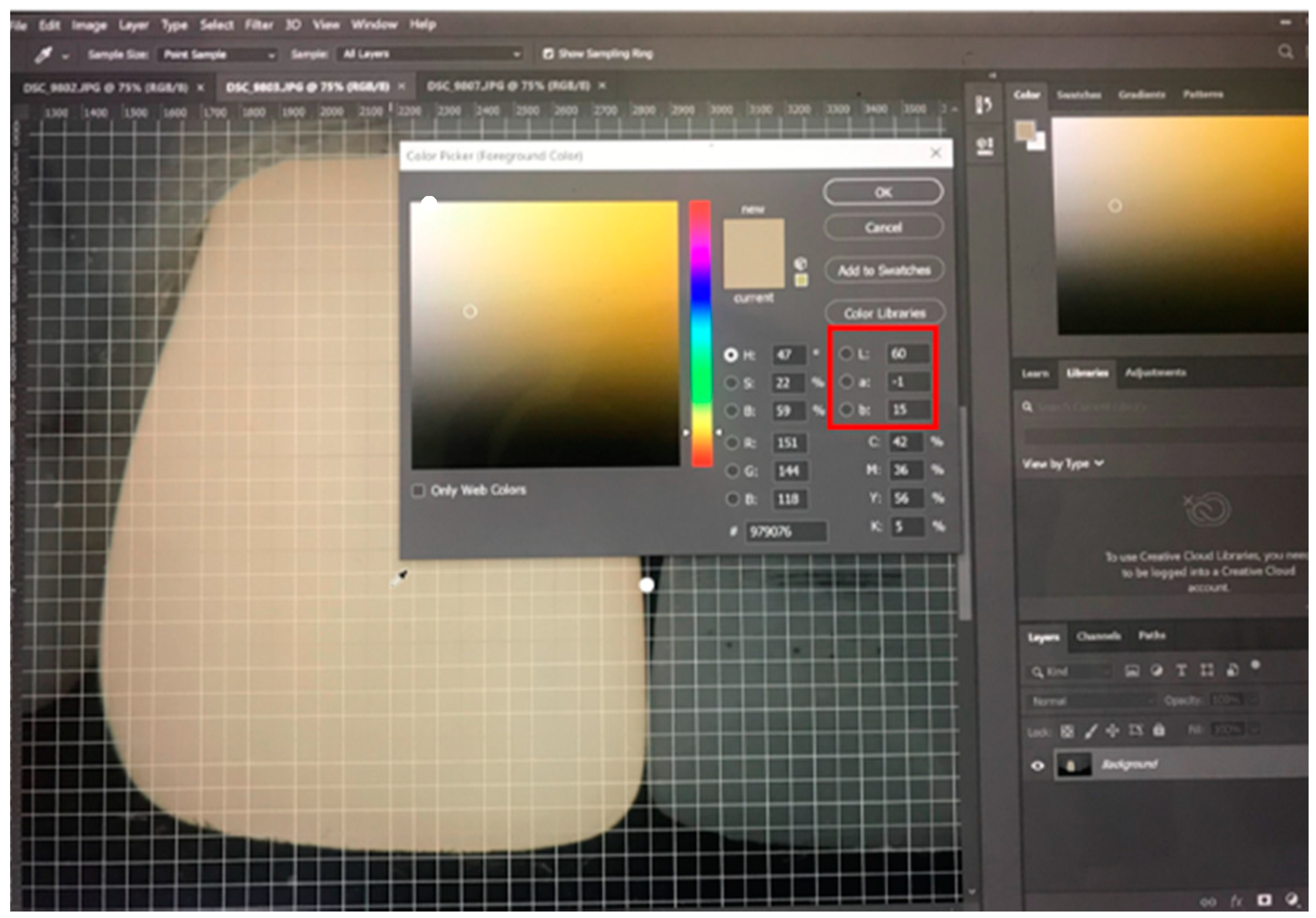Screen dimensions: 1316x918
Task: Enable the Only Web Colors checkbox
Action: click(x=419, y=490)
